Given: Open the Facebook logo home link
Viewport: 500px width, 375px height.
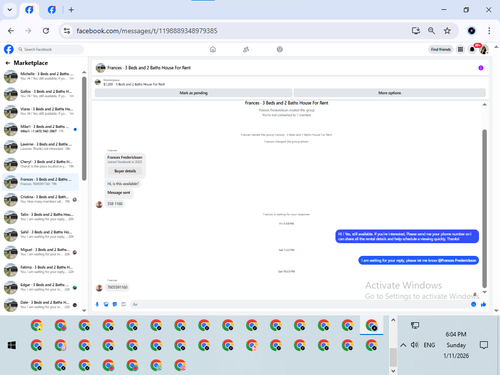Looking at the screenshot, I should [x=9, y=49].
